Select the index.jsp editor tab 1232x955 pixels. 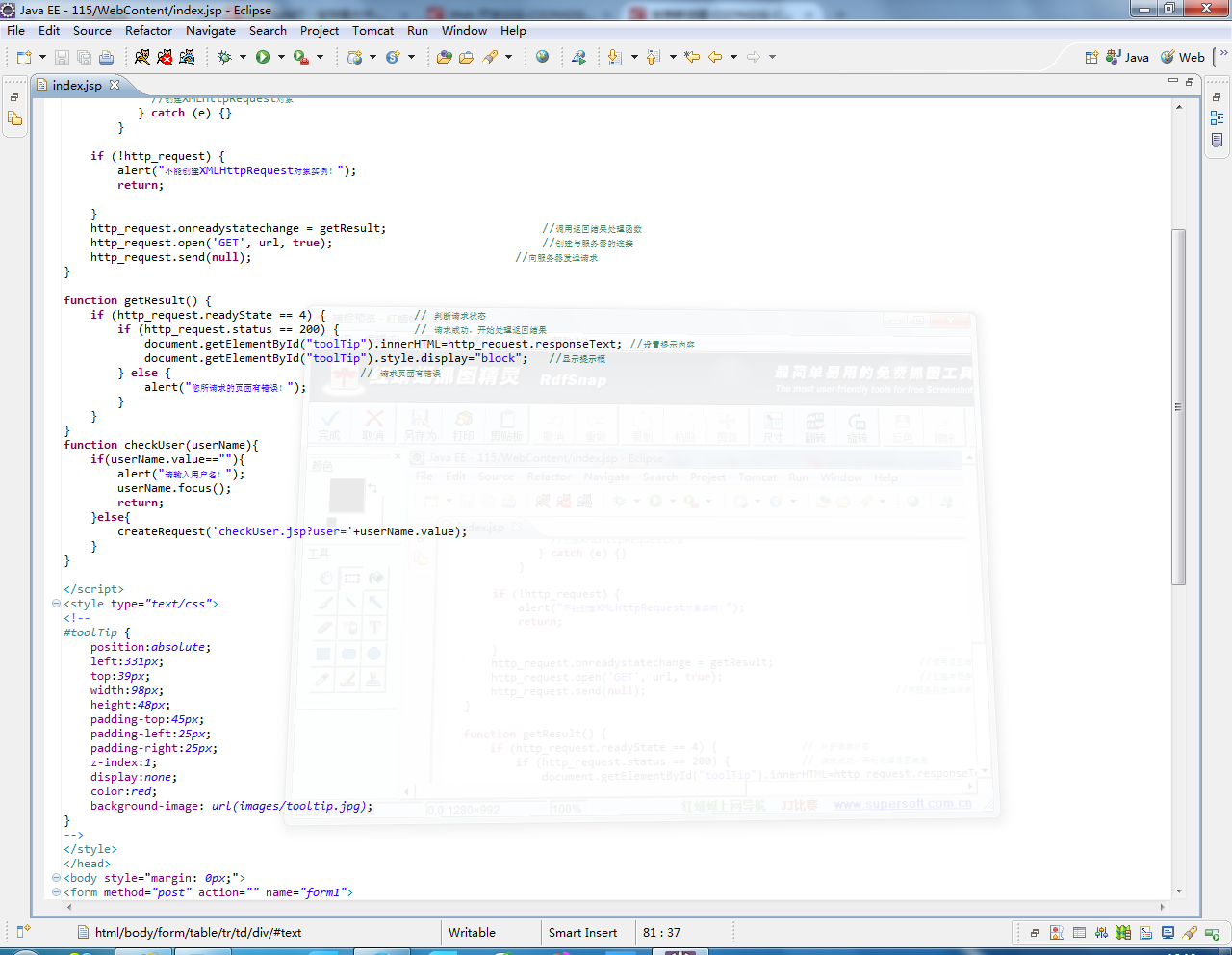tap(77, 85)
